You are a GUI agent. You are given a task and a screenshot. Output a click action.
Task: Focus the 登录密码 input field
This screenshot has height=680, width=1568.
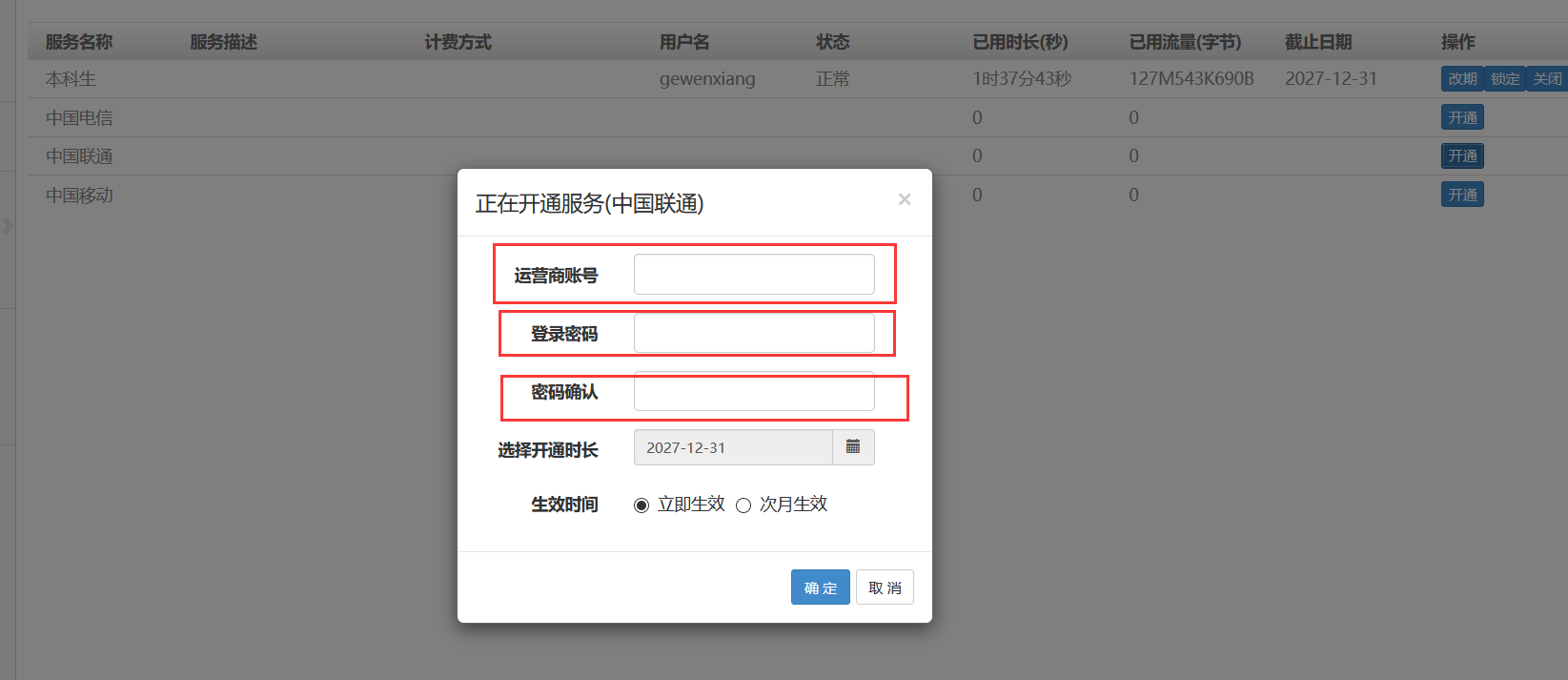(754, 334)
